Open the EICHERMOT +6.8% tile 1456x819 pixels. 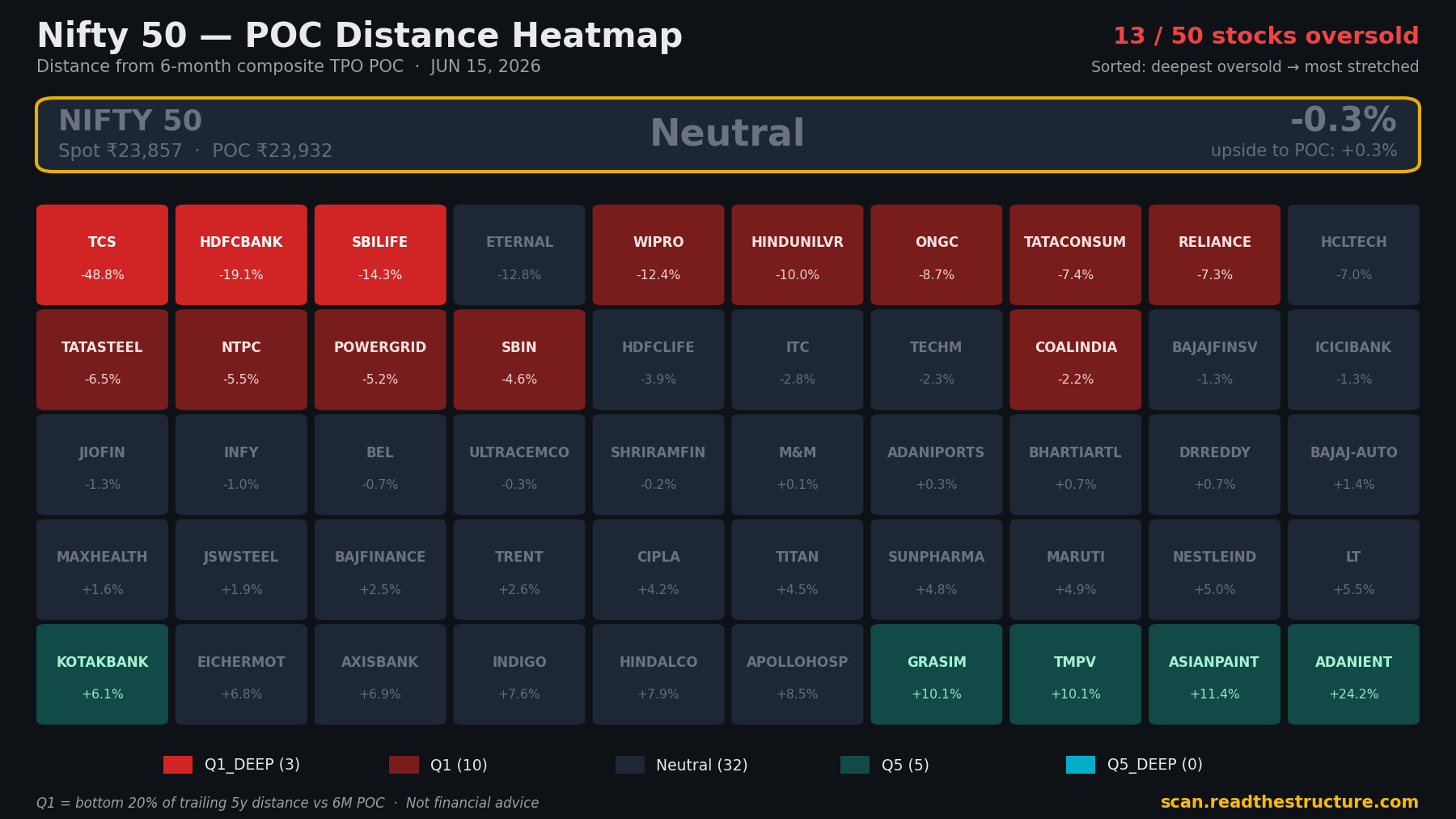241,674
